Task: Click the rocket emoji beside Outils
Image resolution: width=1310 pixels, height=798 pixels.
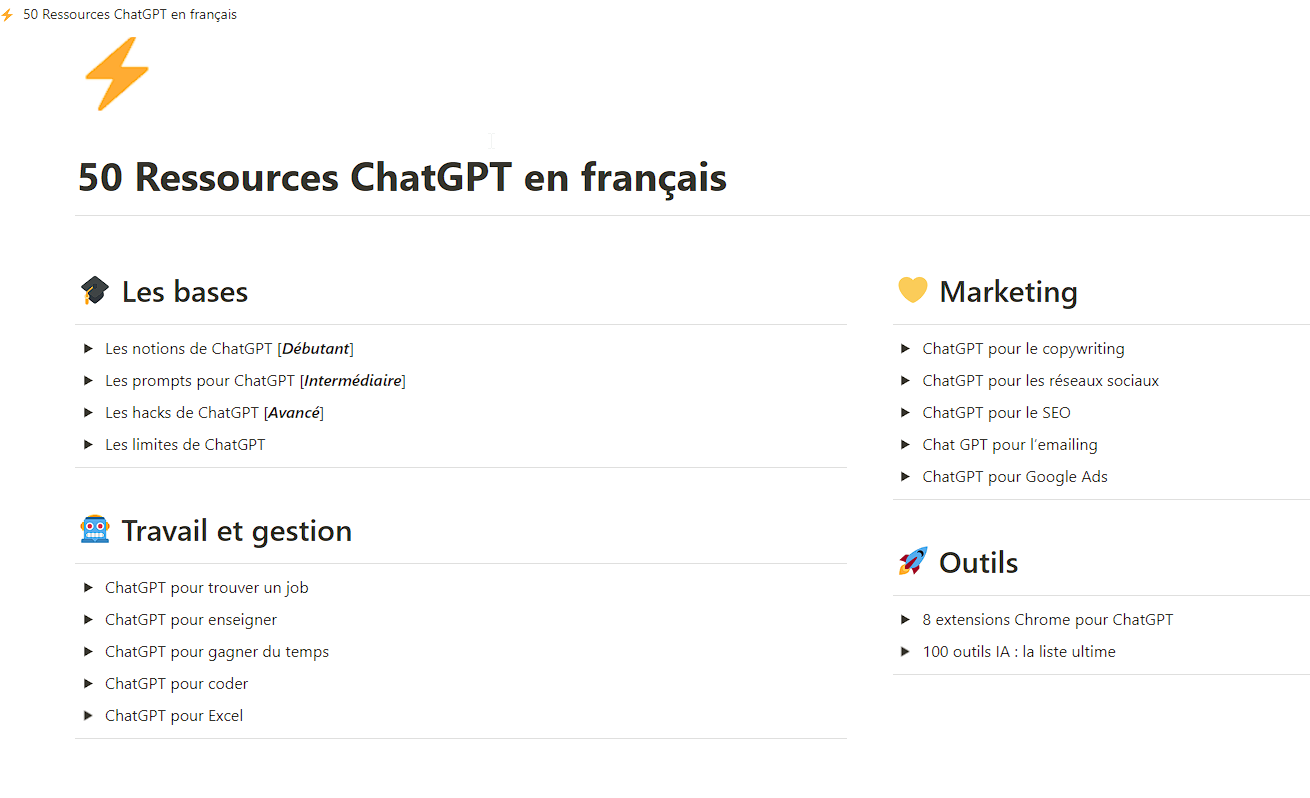Action: pos(912,562)
